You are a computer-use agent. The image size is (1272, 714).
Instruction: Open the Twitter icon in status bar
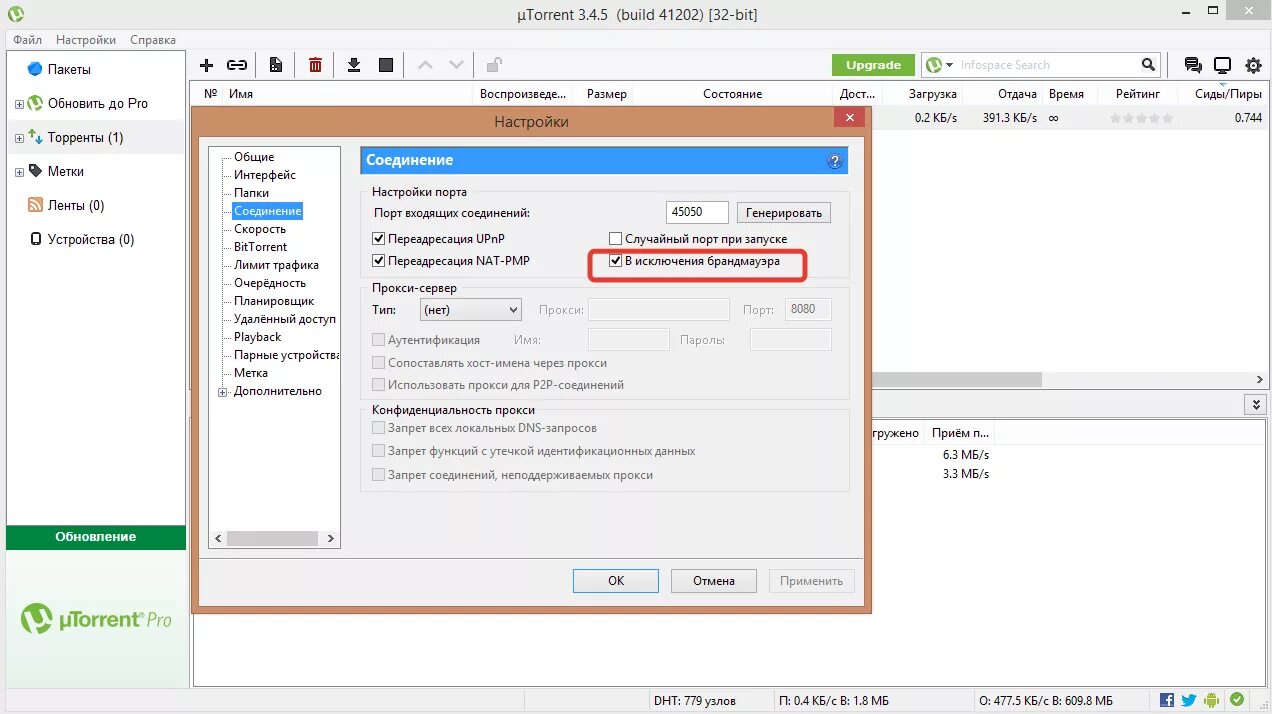coord(1189,700)
